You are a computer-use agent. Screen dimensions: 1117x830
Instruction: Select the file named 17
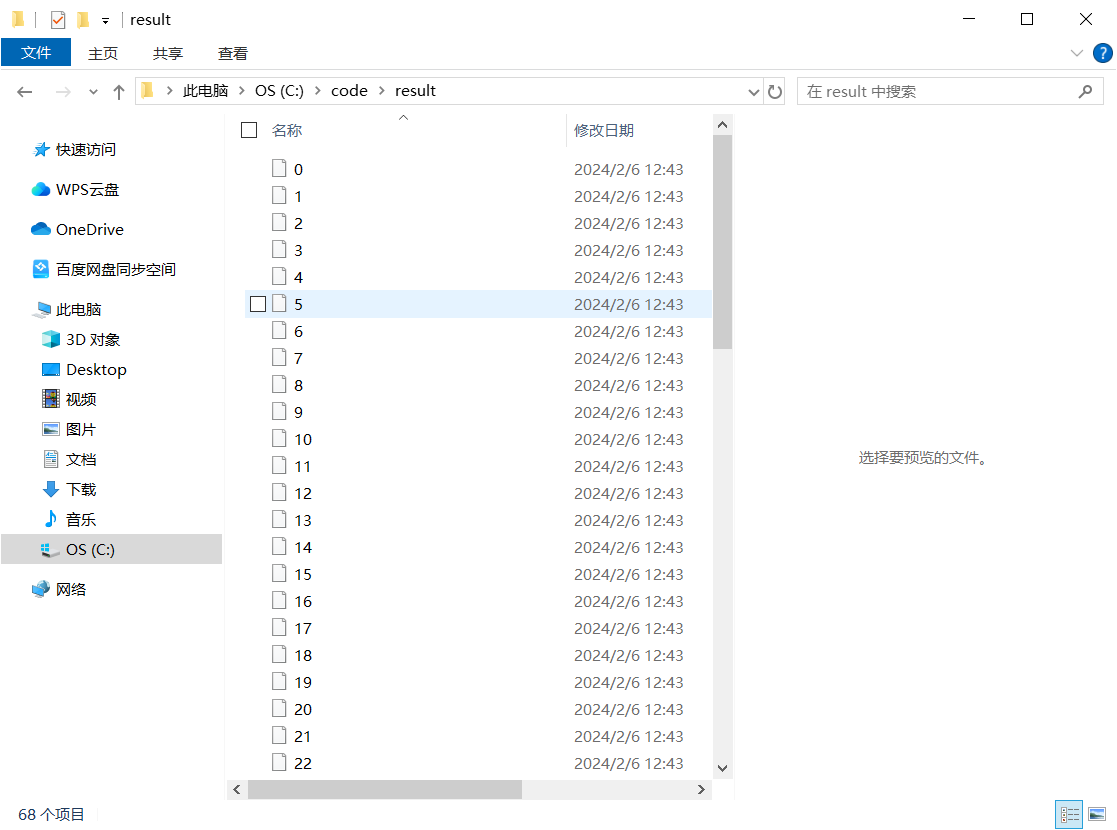tap(303, 628)
